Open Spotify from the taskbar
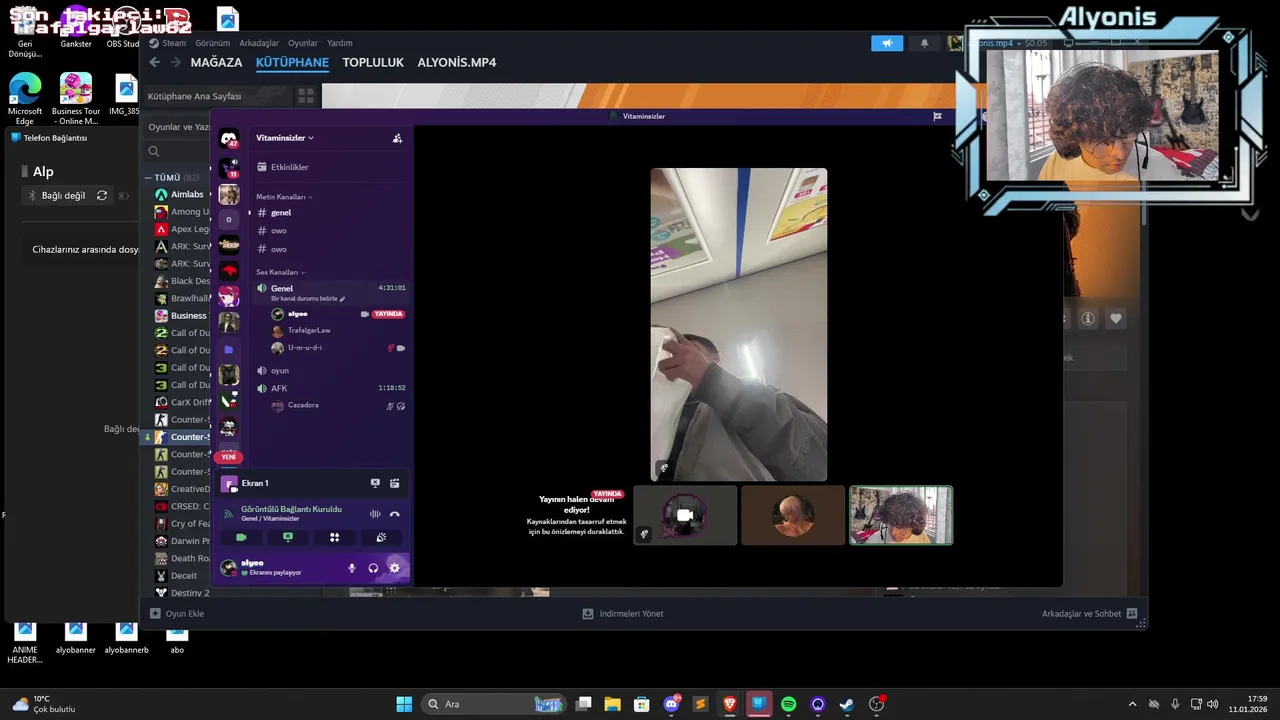Viewport: 1280px width, 720px height. pos(788,704)
